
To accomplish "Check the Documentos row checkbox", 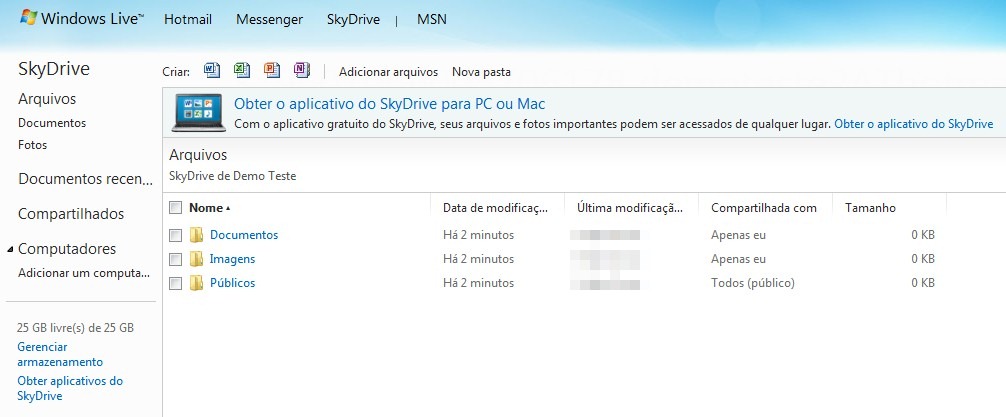I will (x=175, y=235).
